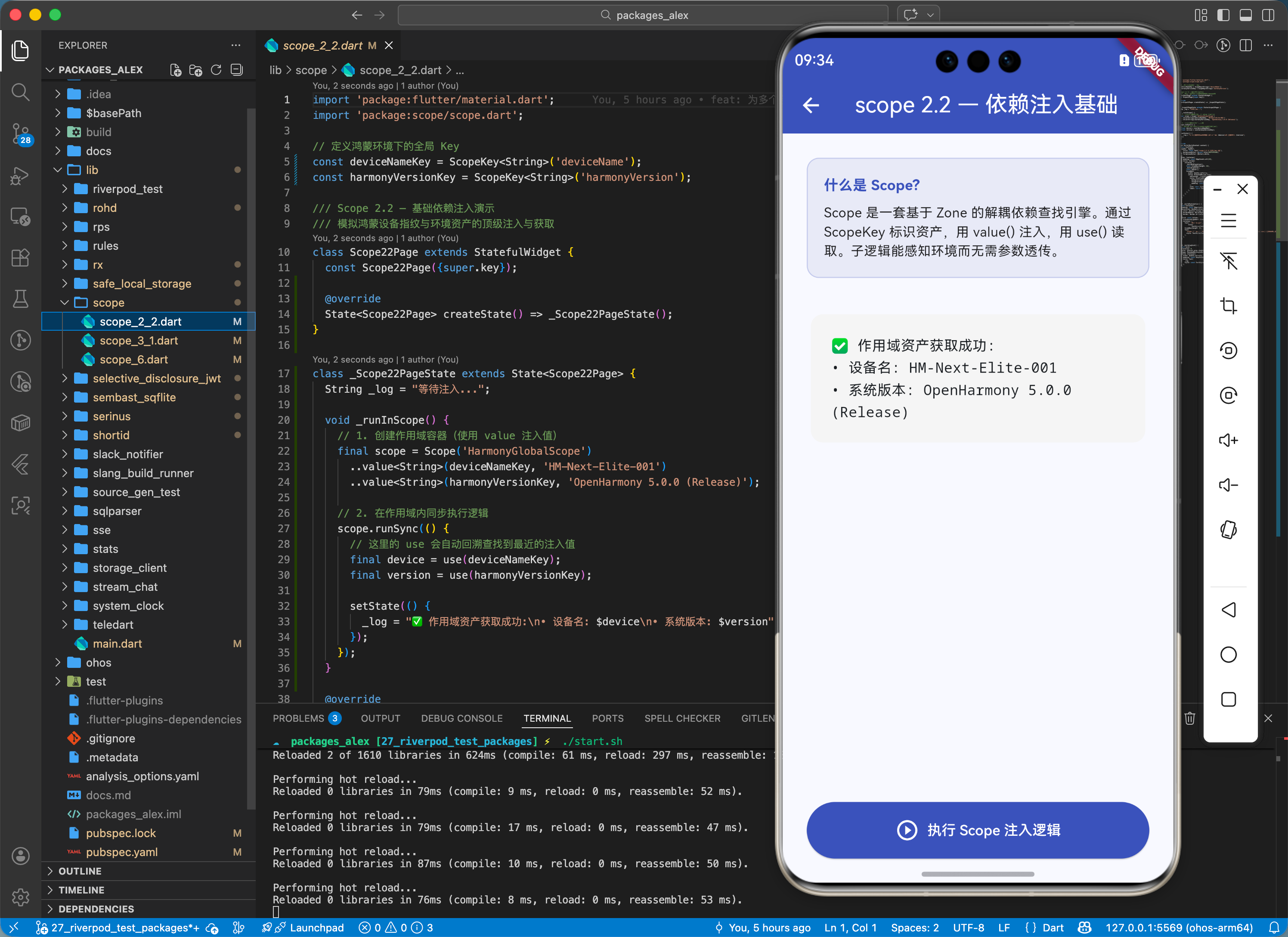This screenshot has height=937, width=1288.
Task: Collapse the scope folder
Action: click(108, 302)
